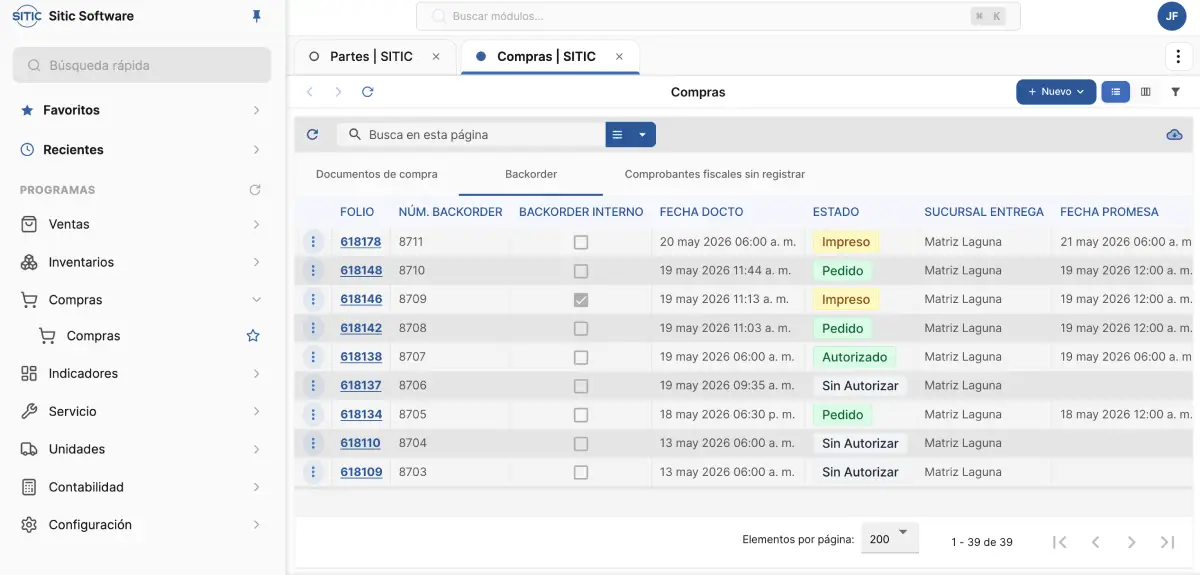
Task: Go forward with the right arrow icon
Action: (339, 92)
